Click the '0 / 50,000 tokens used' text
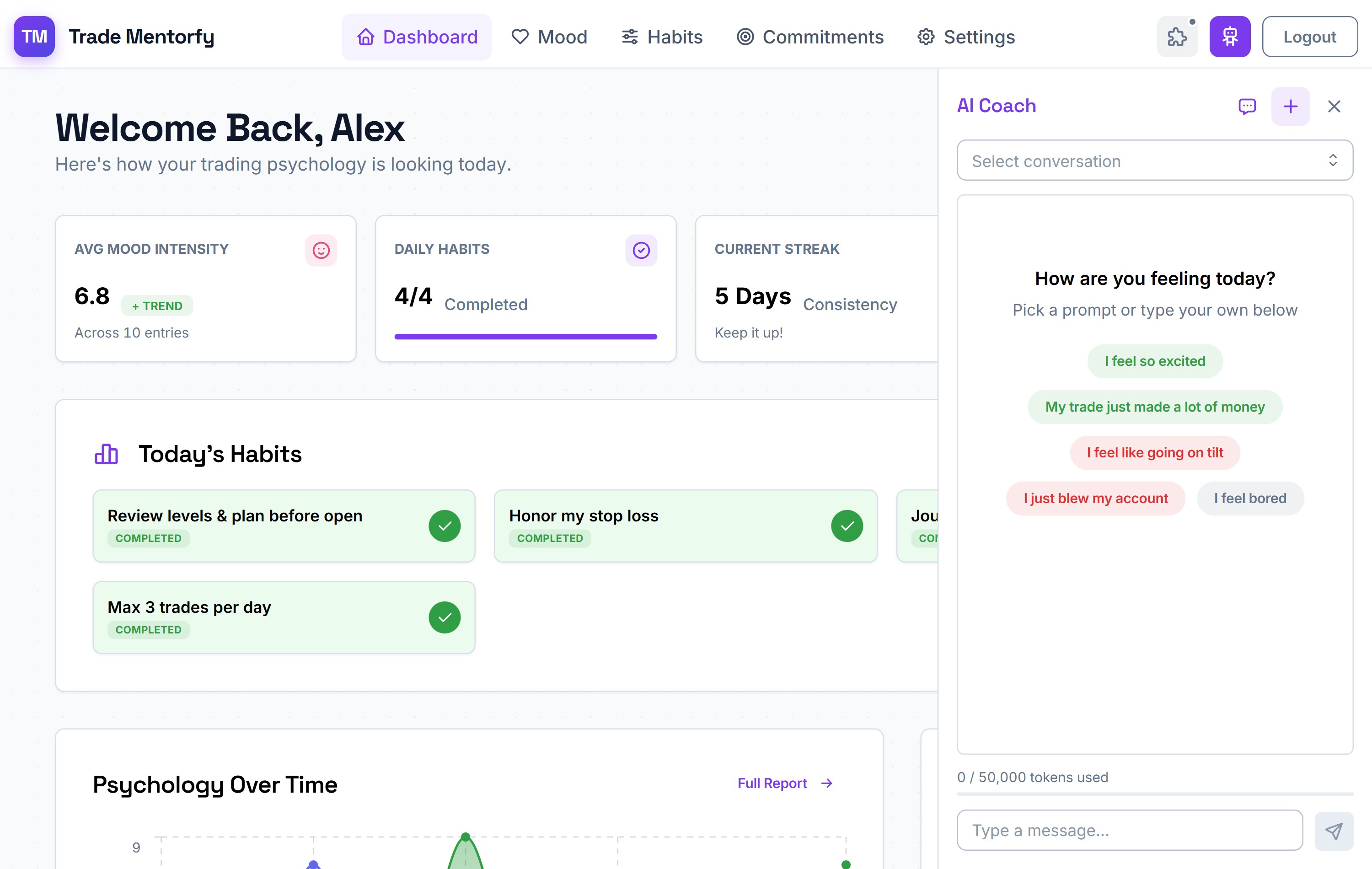 coord(1032,777)
